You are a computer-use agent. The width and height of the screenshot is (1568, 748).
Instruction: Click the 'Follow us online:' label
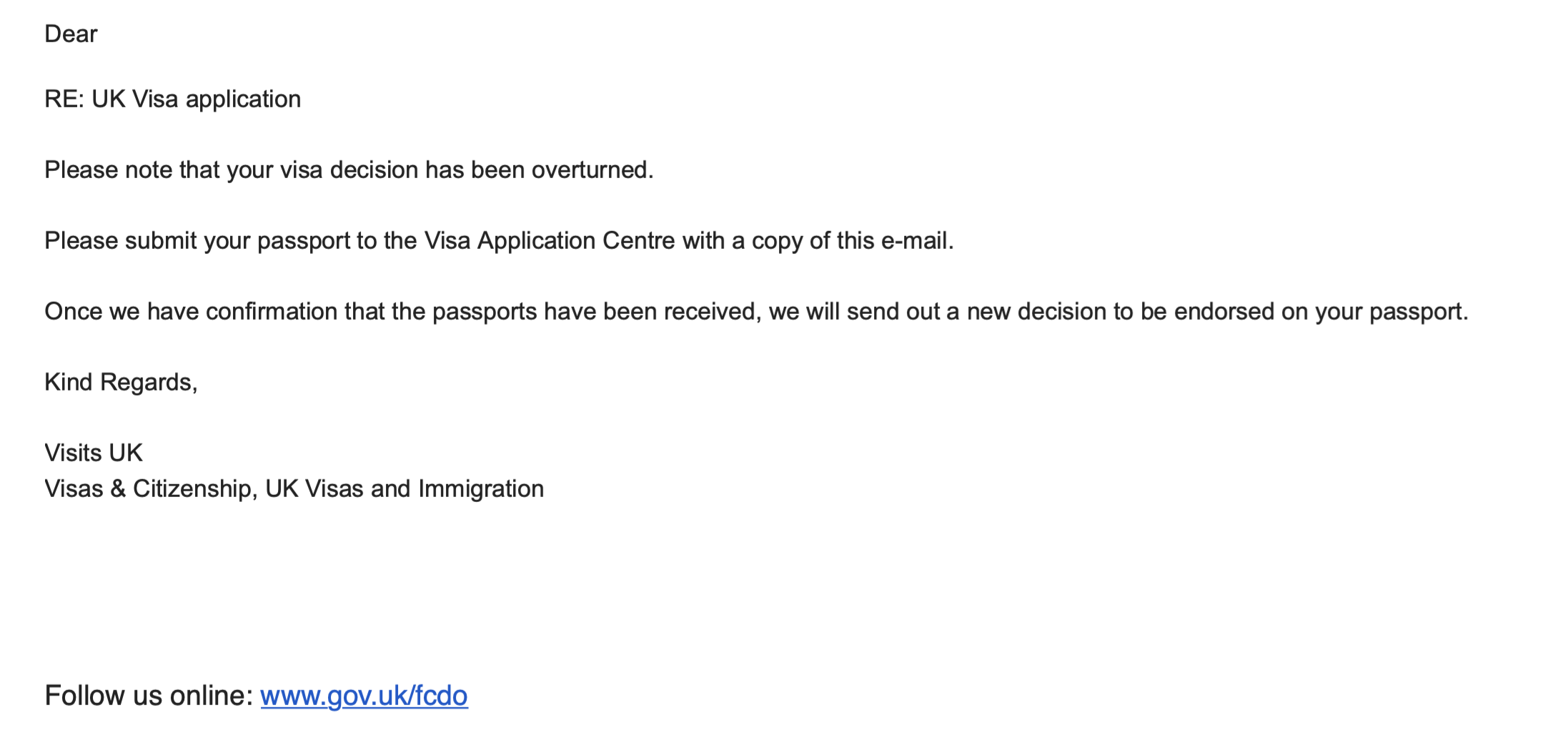149,696
